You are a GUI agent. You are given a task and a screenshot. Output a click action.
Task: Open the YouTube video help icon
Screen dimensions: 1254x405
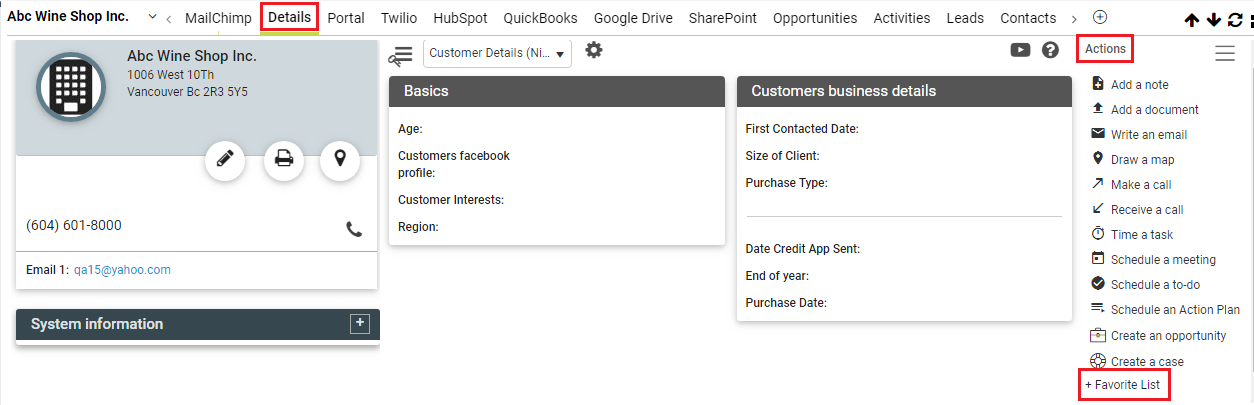(x=1020, y=50)
